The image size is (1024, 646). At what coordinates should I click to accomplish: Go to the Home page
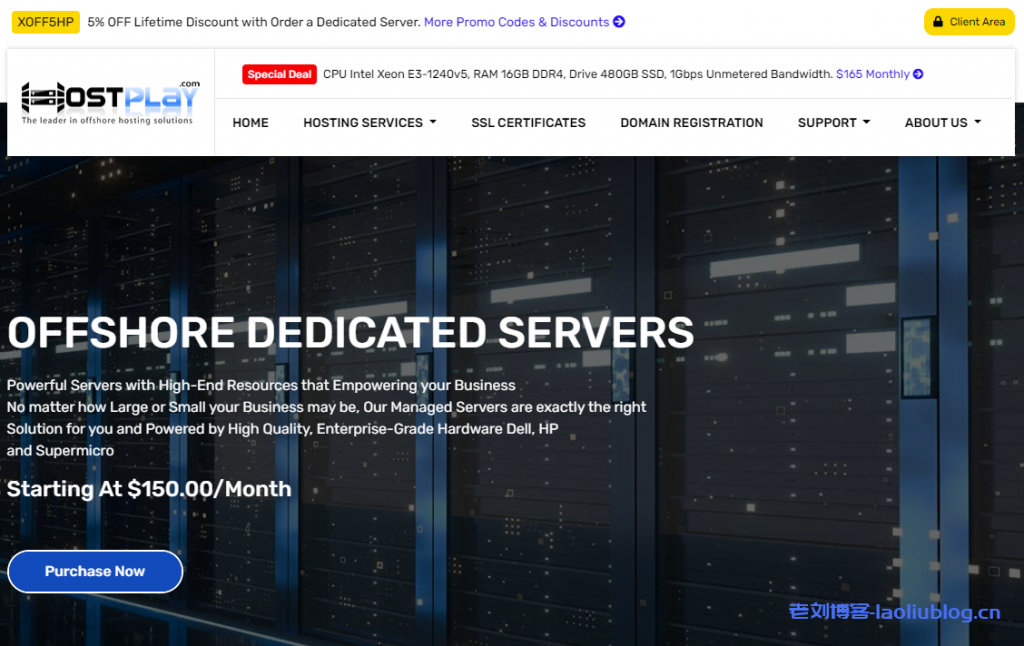coord(250,123)
